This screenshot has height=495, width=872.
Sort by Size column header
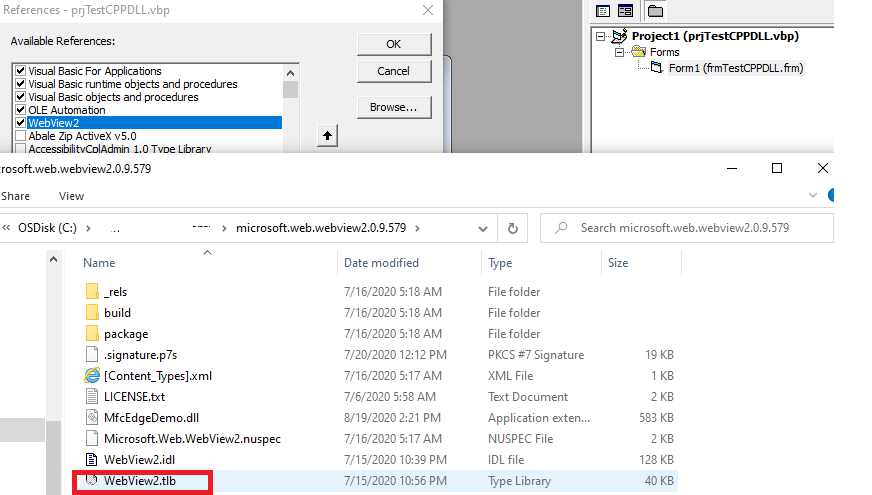[617, 263]
